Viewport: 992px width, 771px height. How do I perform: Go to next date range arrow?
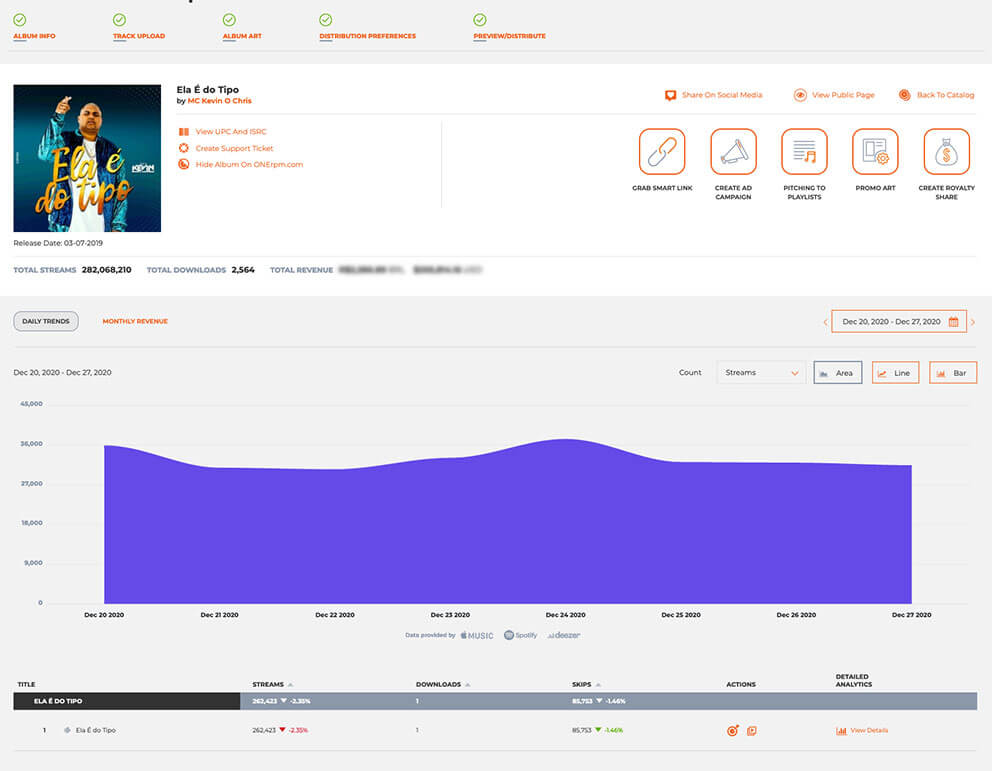(973, 322)
